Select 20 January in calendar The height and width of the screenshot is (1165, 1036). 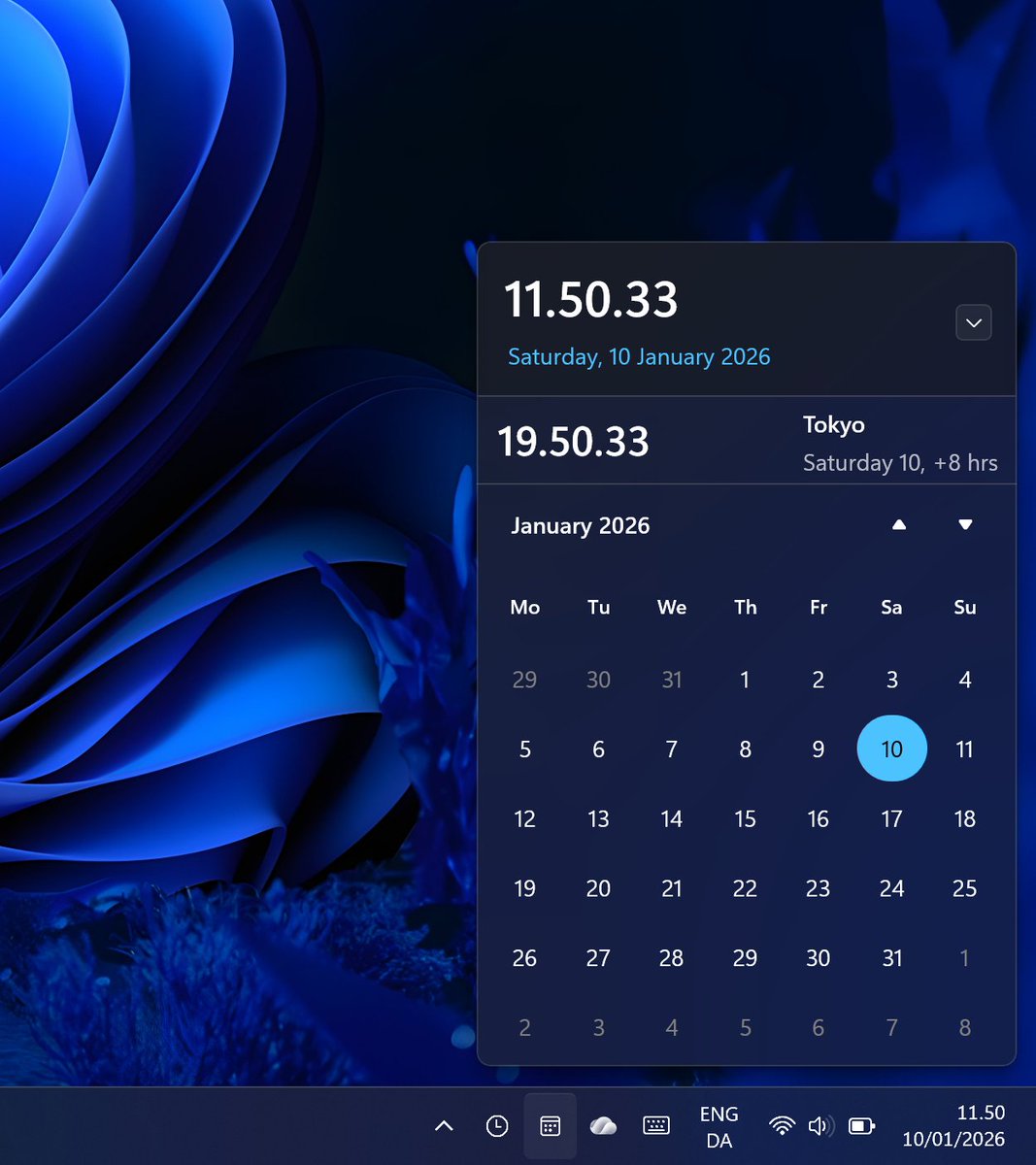click(x=598, y=888)
